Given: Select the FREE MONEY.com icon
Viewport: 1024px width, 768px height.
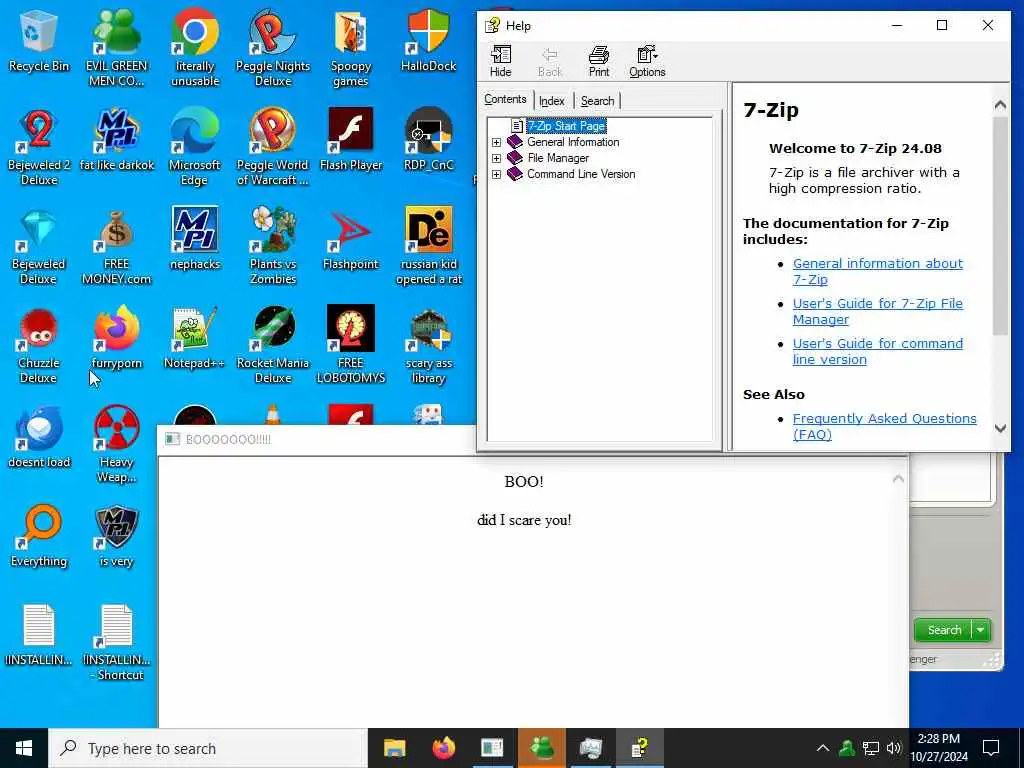Looking at the screenshot, I should (x=117, y=246).
